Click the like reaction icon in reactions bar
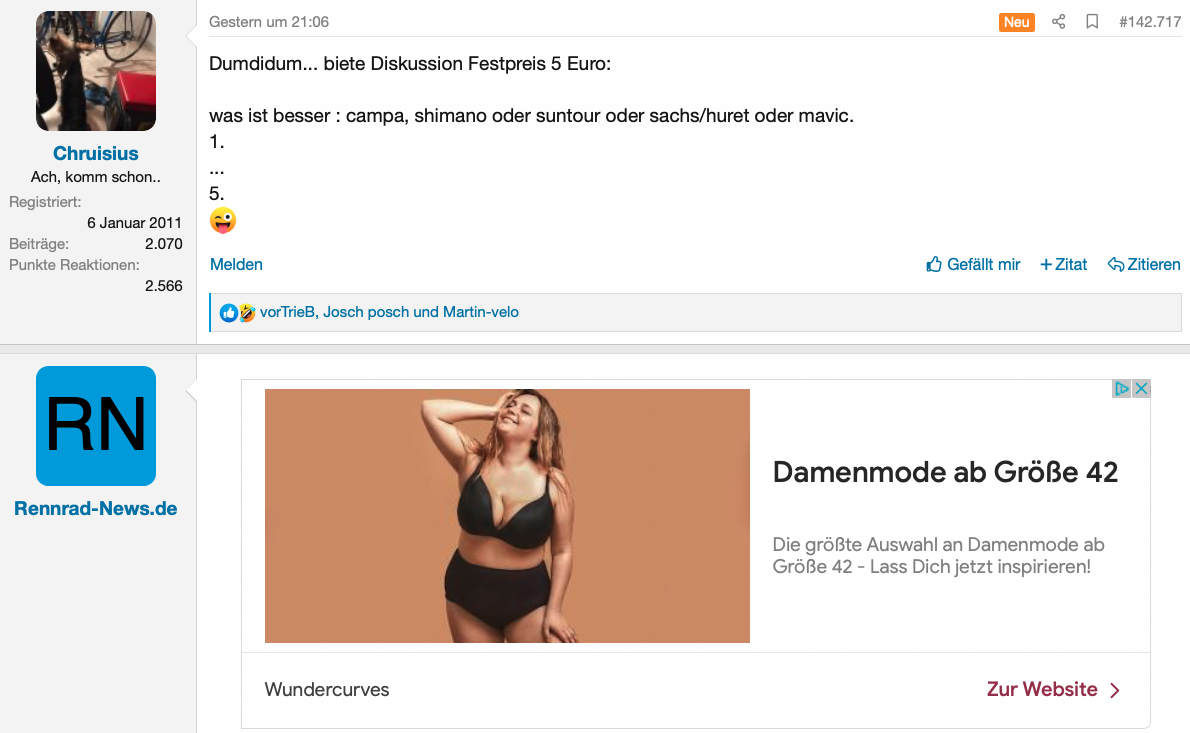This screenshot has width=1190, height=733. 228,313
